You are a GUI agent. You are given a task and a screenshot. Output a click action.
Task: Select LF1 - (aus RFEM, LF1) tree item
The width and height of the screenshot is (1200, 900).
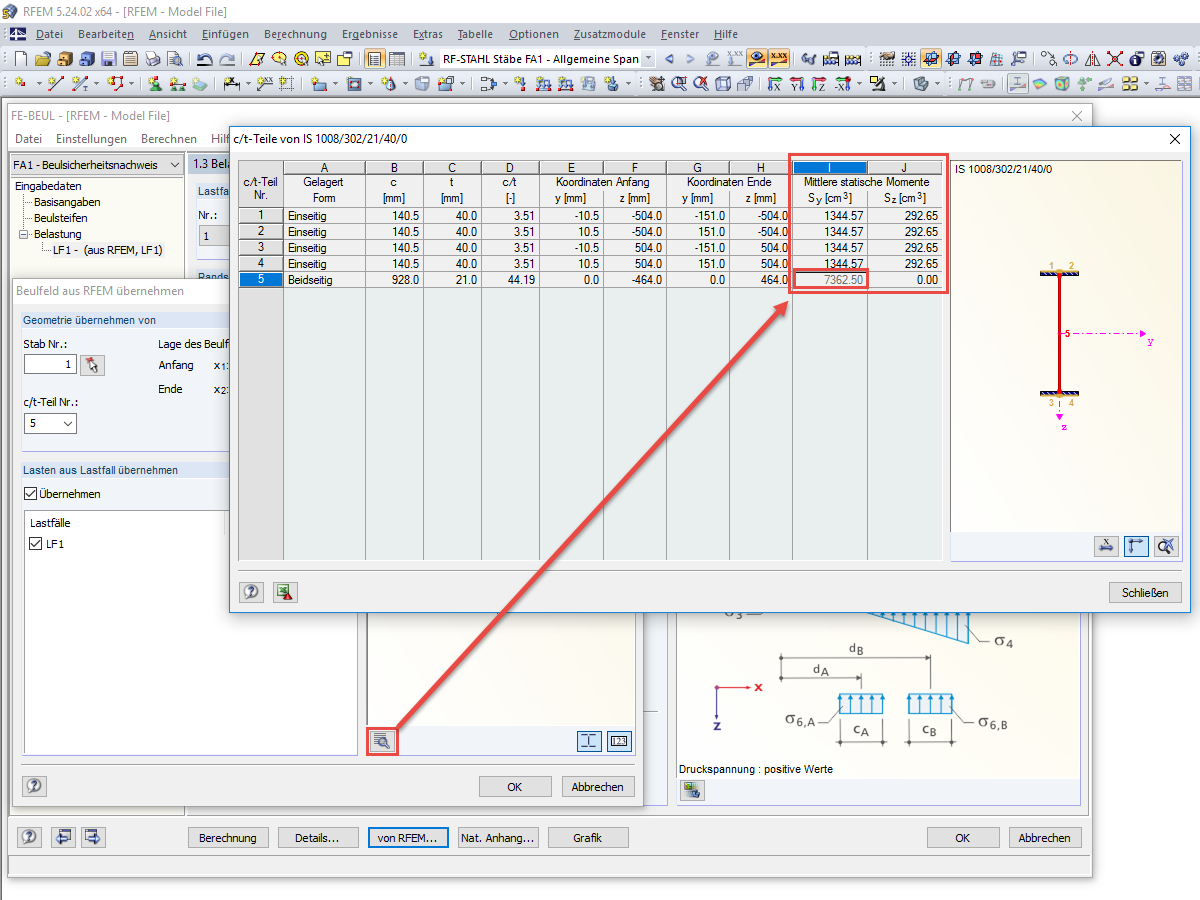click(x=107, y=250)
